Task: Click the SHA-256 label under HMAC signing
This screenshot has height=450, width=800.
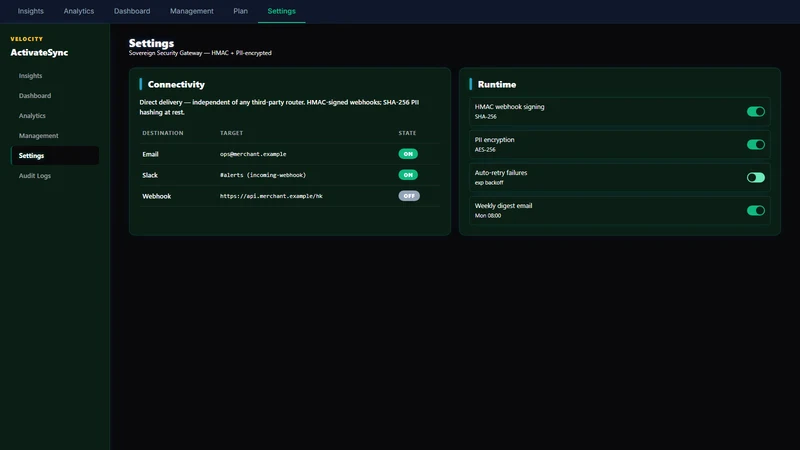Action: (x=486, y=116)
